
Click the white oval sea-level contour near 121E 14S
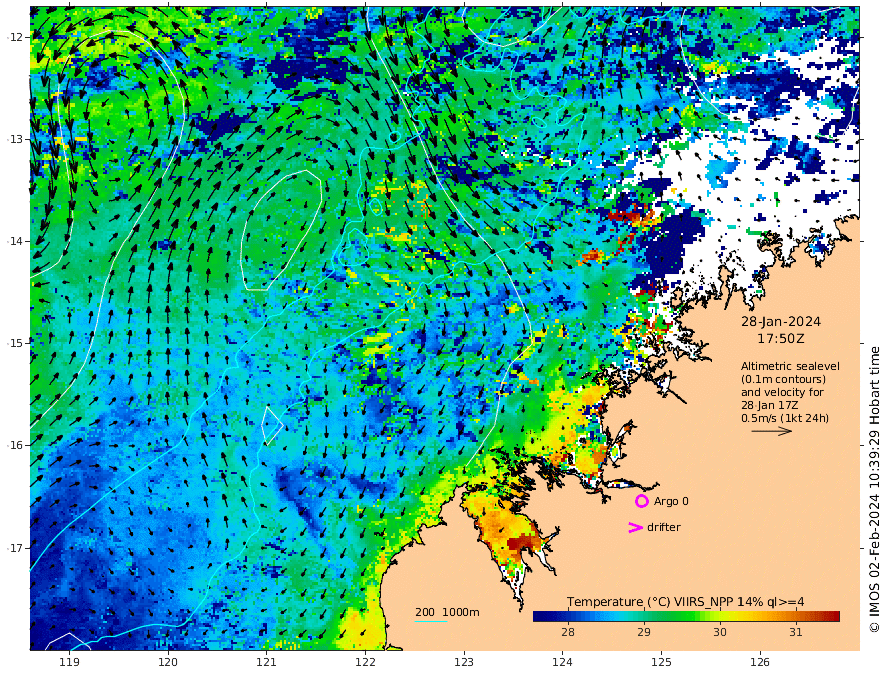[281, 231]
